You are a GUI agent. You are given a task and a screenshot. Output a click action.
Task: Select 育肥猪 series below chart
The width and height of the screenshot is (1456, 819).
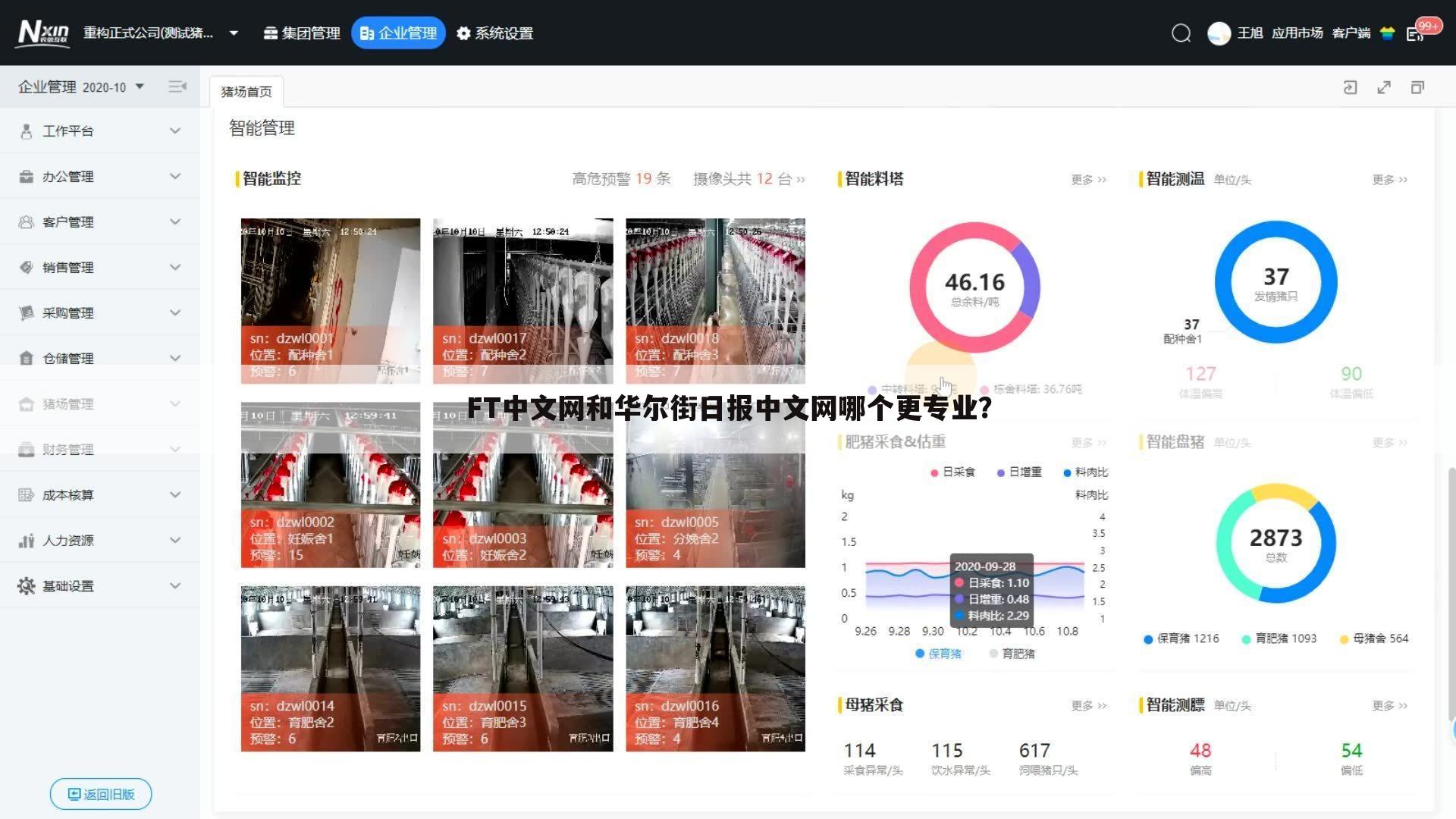[x=1012, y=654]
